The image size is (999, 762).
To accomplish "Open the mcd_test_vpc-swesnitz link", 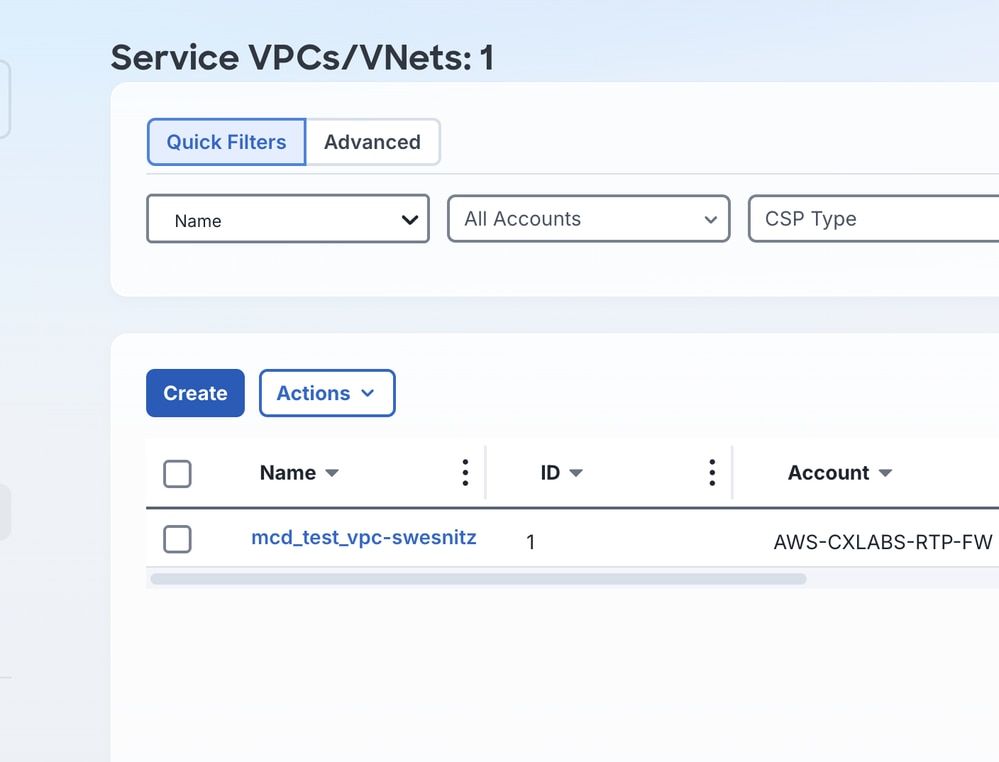I will 364,538.
